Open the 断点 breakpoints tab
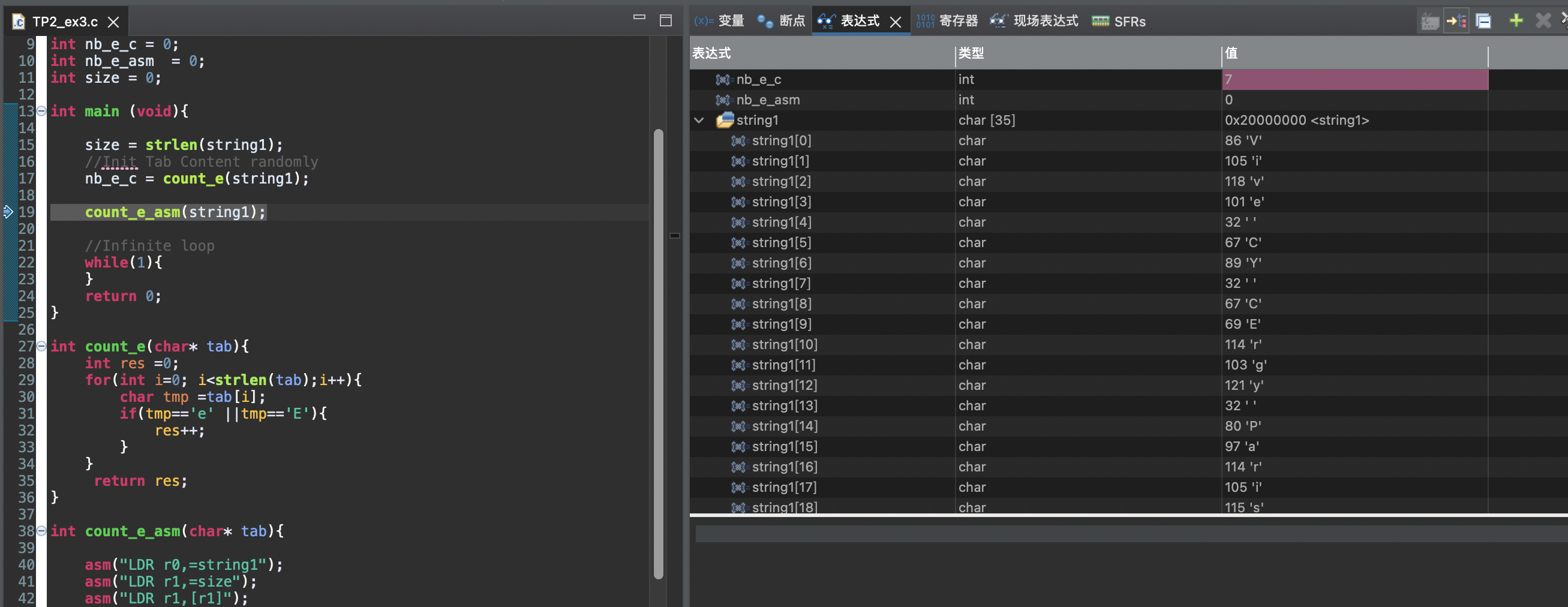The image size is (1568, 607). [781, 22]
